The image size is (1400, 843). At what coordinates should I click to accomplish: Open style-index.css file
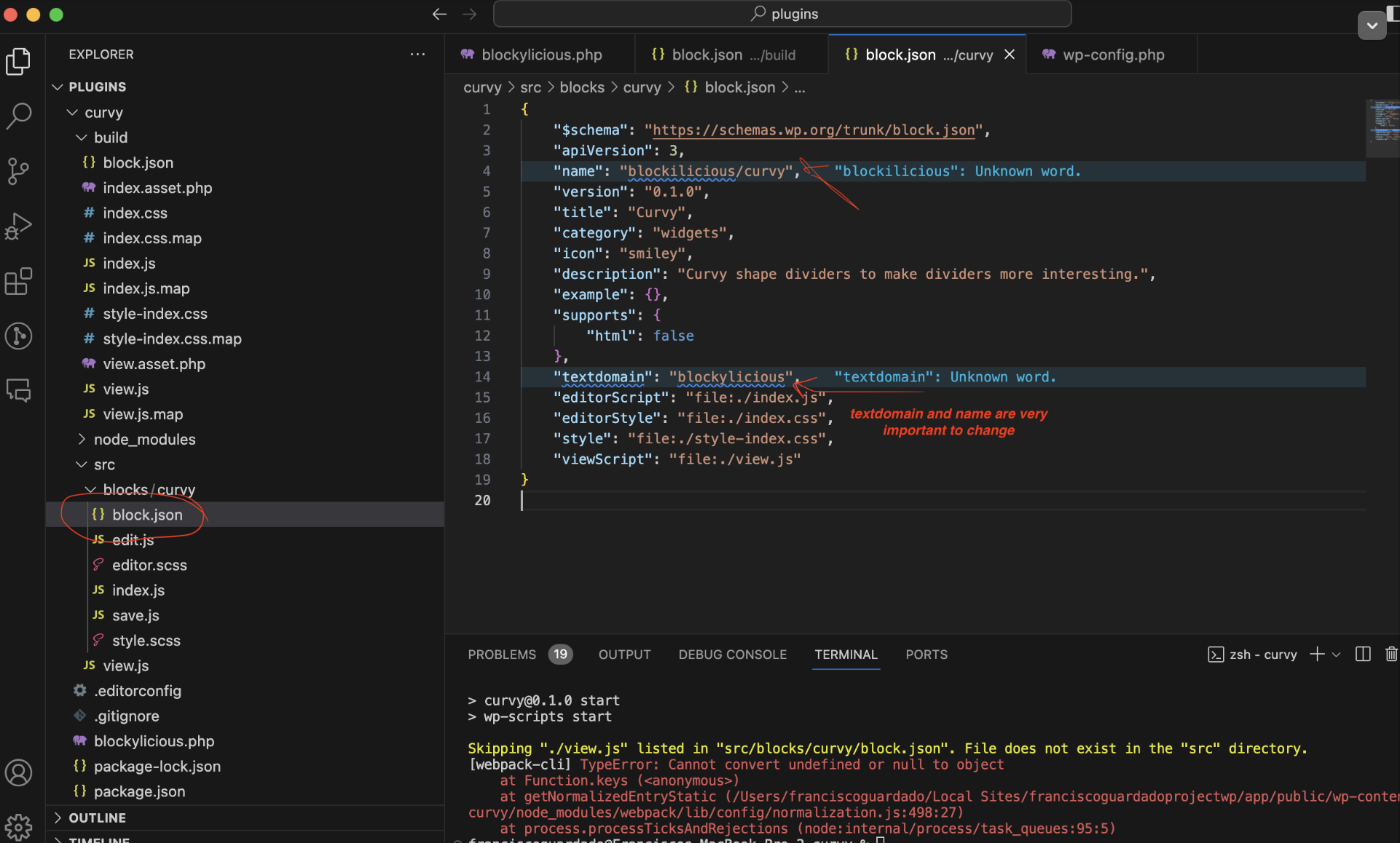pyautogui.click(x=245, y=314)
